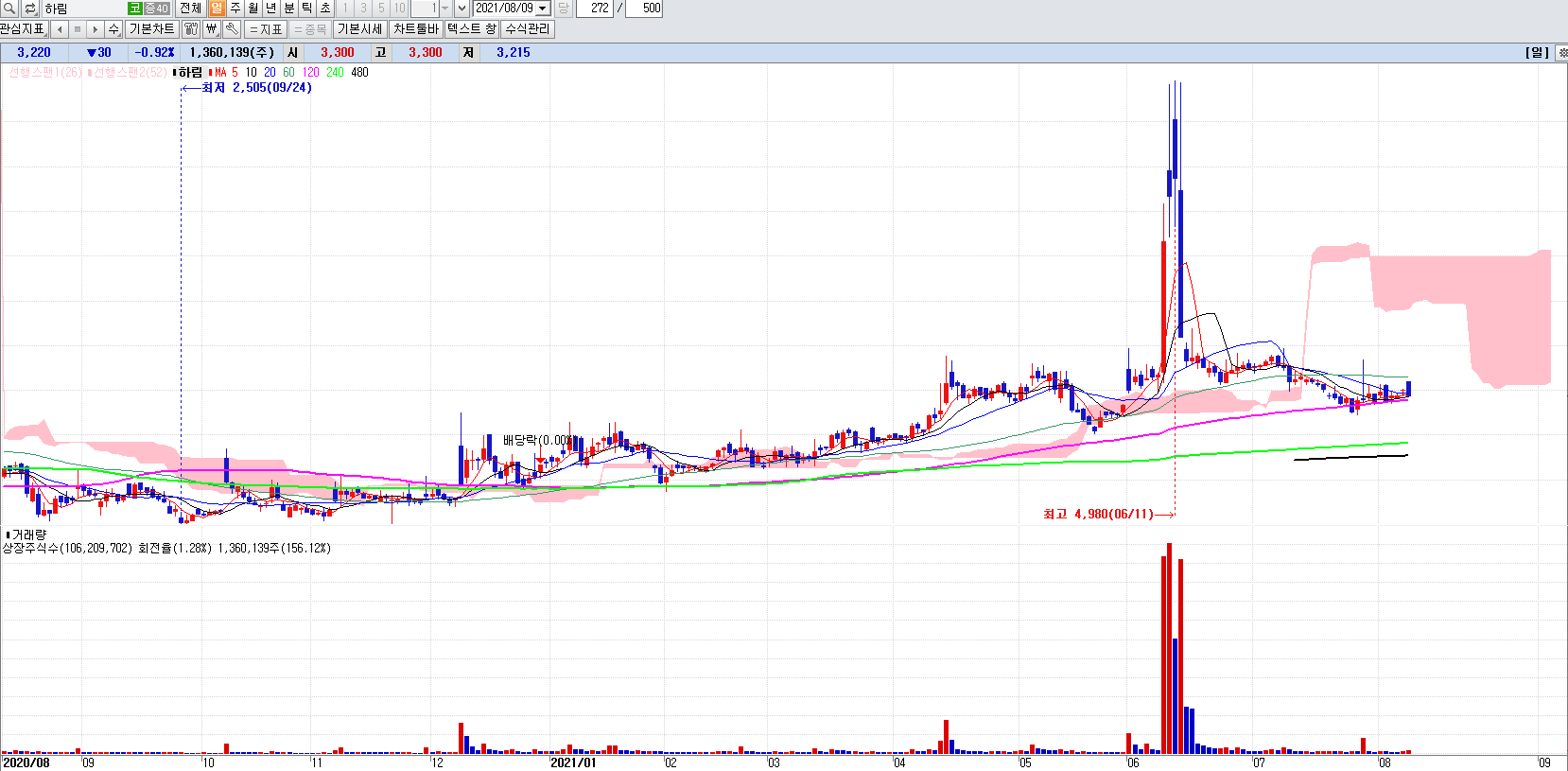Open the =종목 stocks menu
Viewport: 1568px width, 771px height.
310,29
